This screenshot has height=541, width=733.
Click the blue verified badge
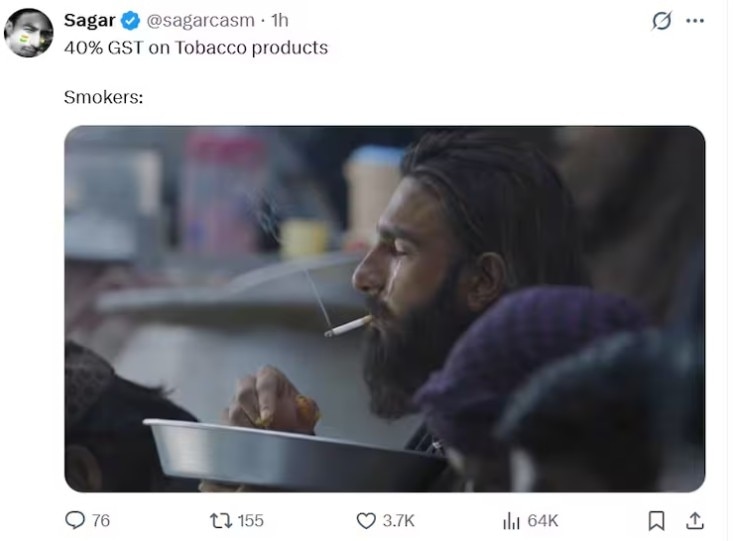[x=131, y=21]
